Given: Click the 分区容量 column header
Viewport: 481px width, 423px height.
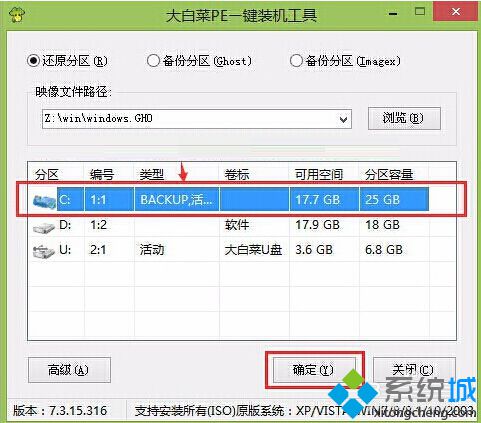Looking at the screenshot, I should tap(389, 175).
